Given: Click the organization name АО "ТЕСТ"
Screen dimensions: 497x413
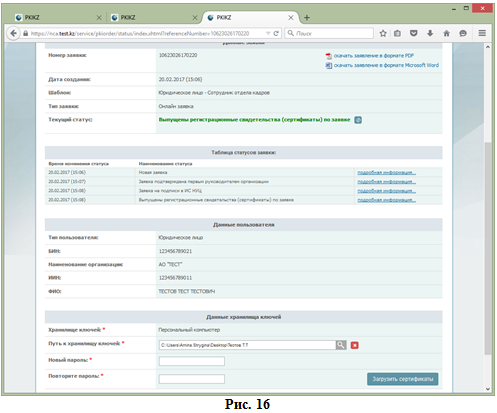Looking at the screenshot, I should (170, 265).
